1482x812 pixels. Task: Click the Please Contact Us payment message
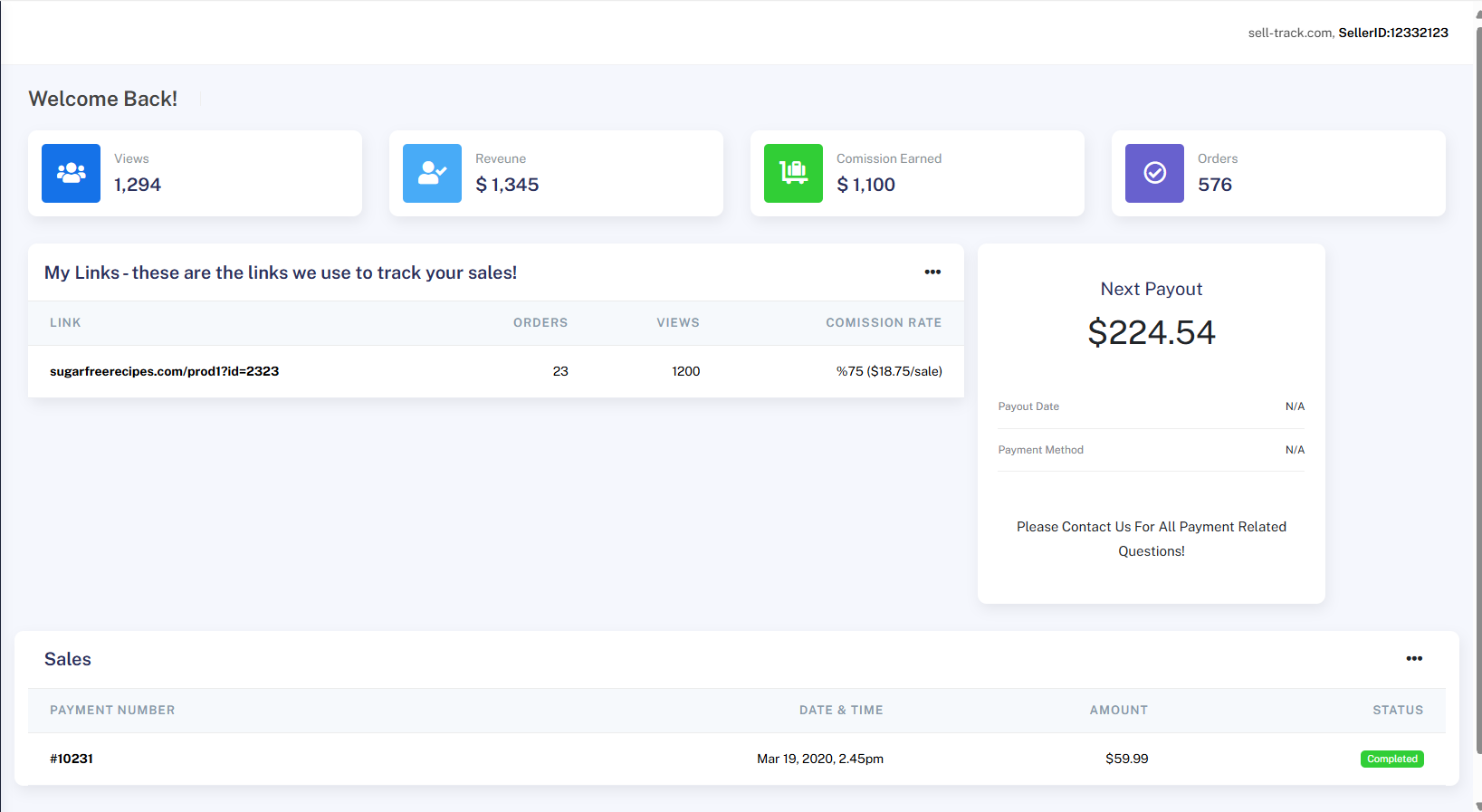tap(1152, 539)
